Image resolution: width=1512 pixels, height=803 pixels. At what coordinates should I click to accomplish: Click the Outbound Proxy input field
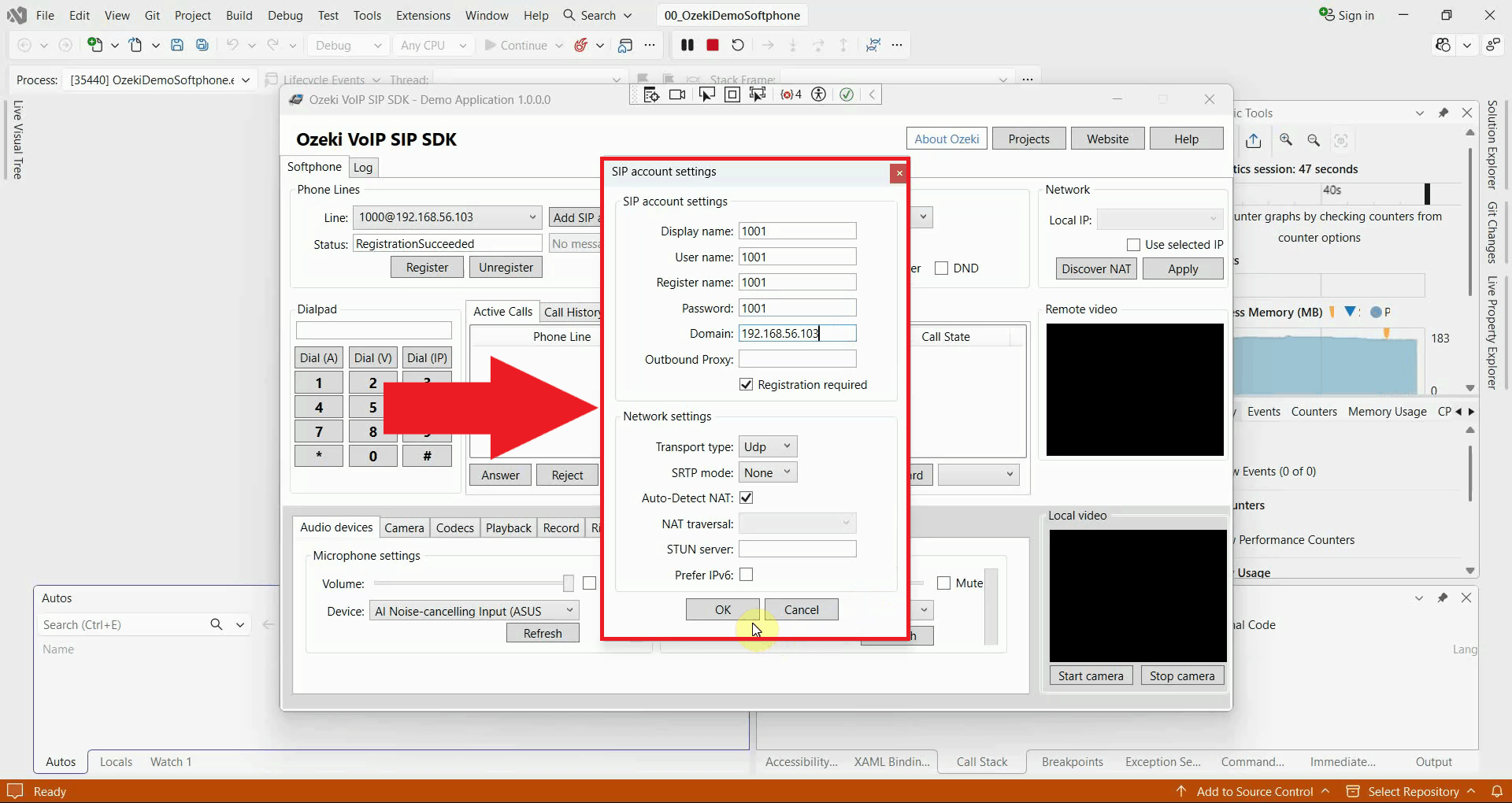798,359
